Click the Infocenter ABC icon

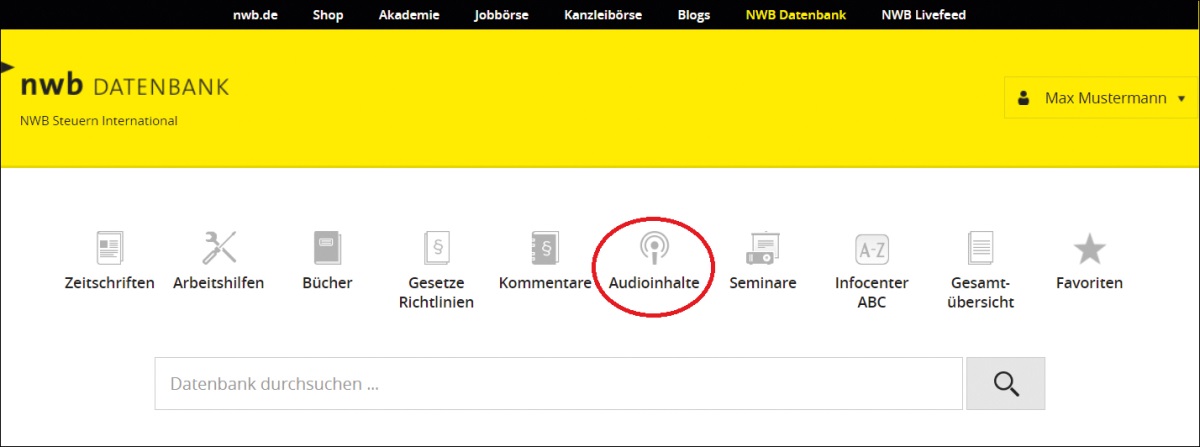coord(871,248)
